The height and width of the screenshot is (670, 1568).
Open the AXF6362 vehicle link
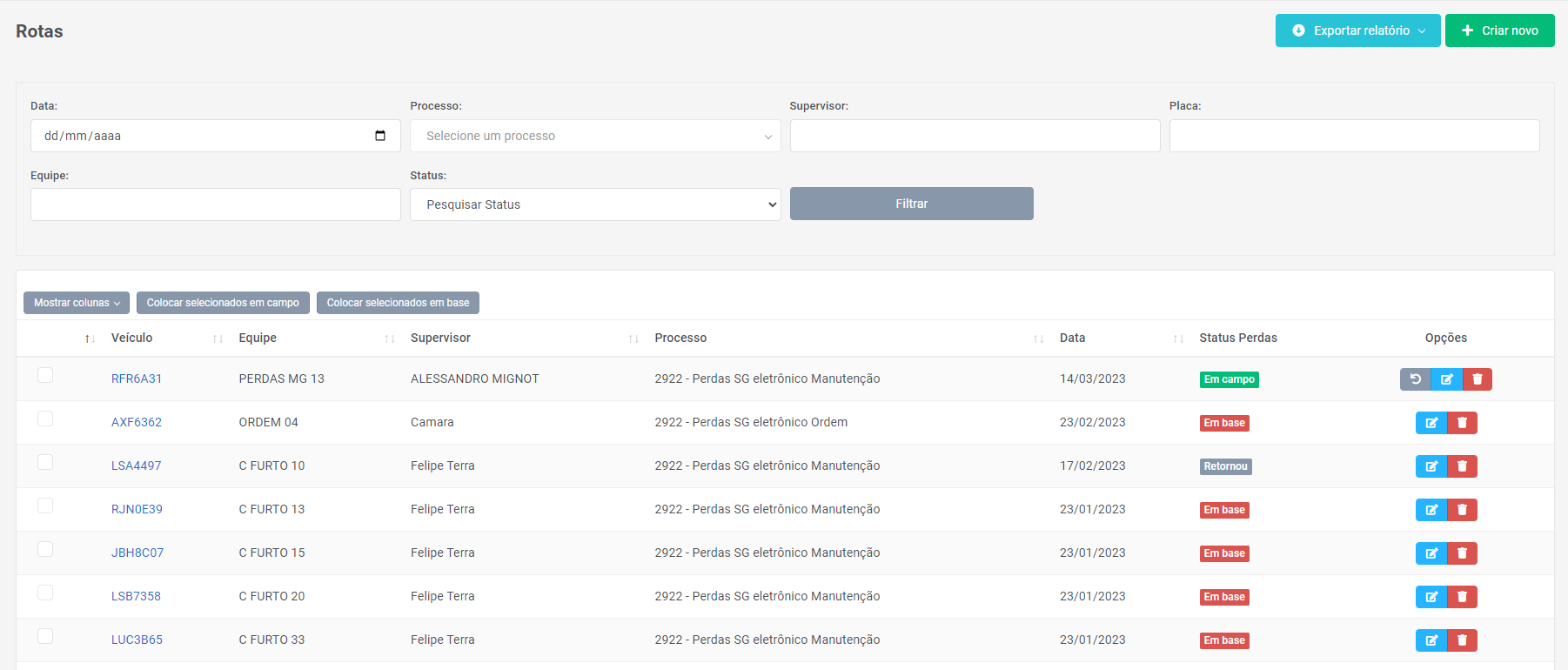click(x=137, y=422)
